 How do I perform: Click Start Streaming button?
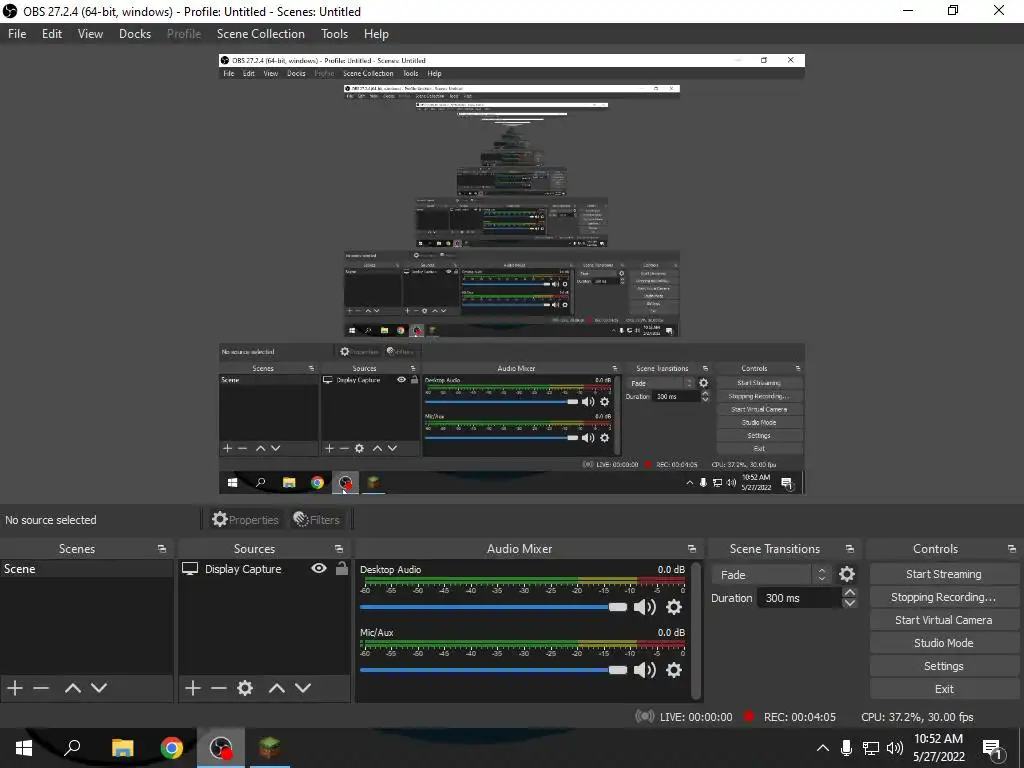tap(944, 574)
